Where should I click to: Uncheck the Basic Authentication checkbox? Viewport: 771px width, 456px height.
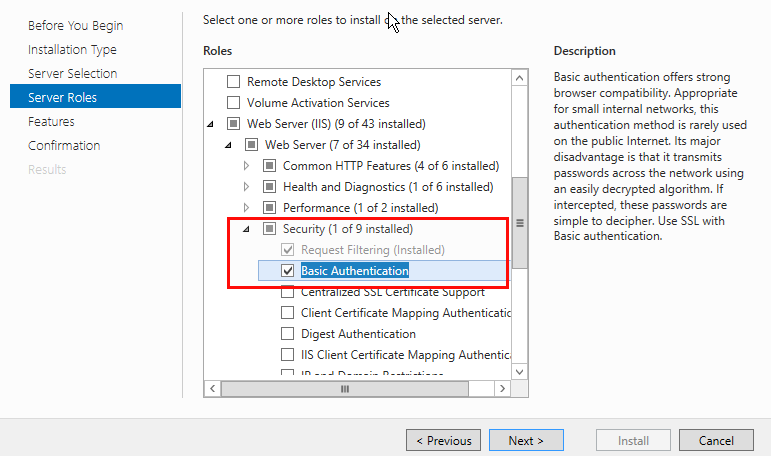click(288, 271)
